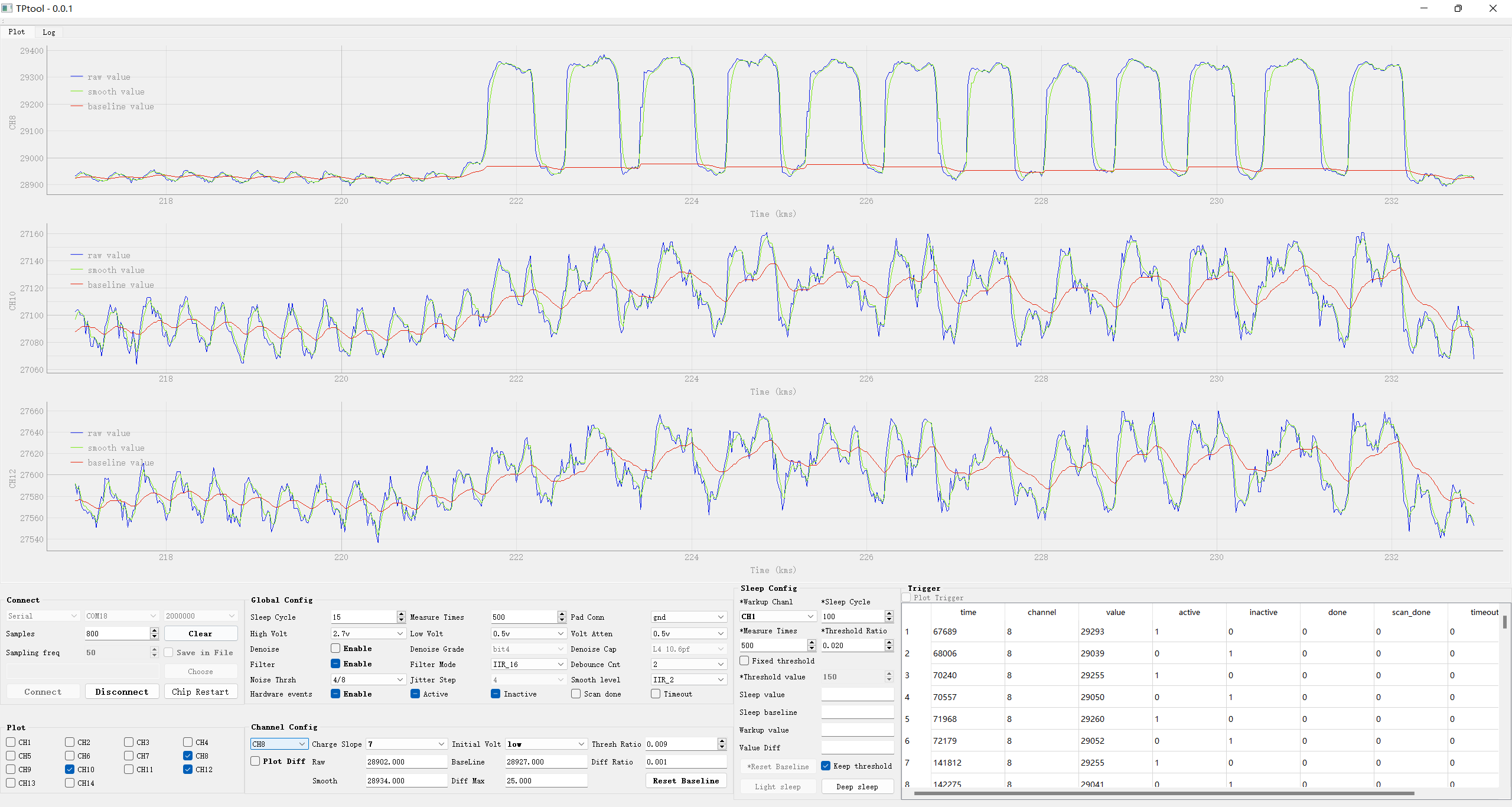Screen dimensions: 1512x807
Task: Select trigger cell with value 29260
Action: tap(1115, 719)
